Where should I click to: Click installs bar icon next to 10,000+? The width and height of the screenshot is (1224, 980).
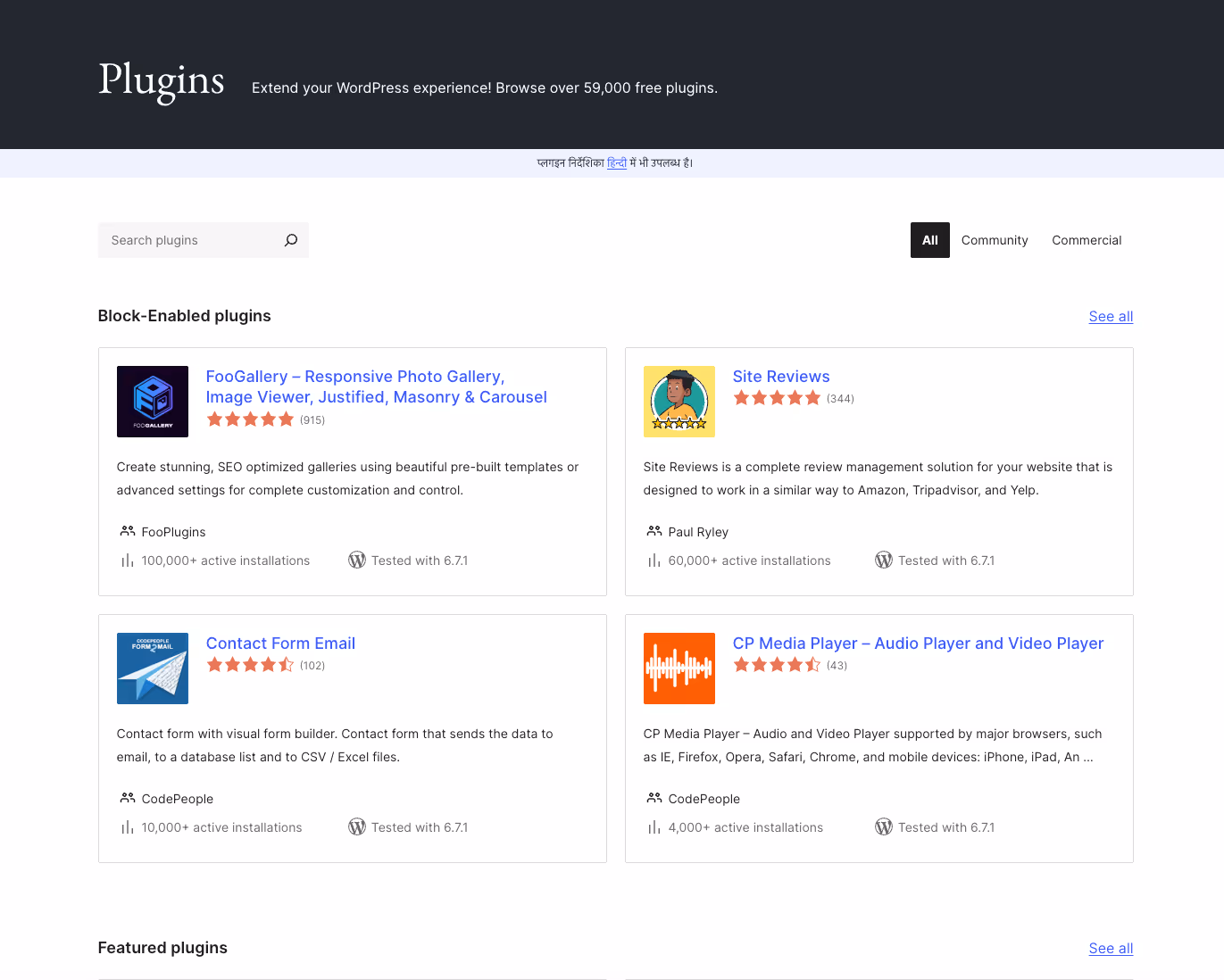[x=128, y=827]
